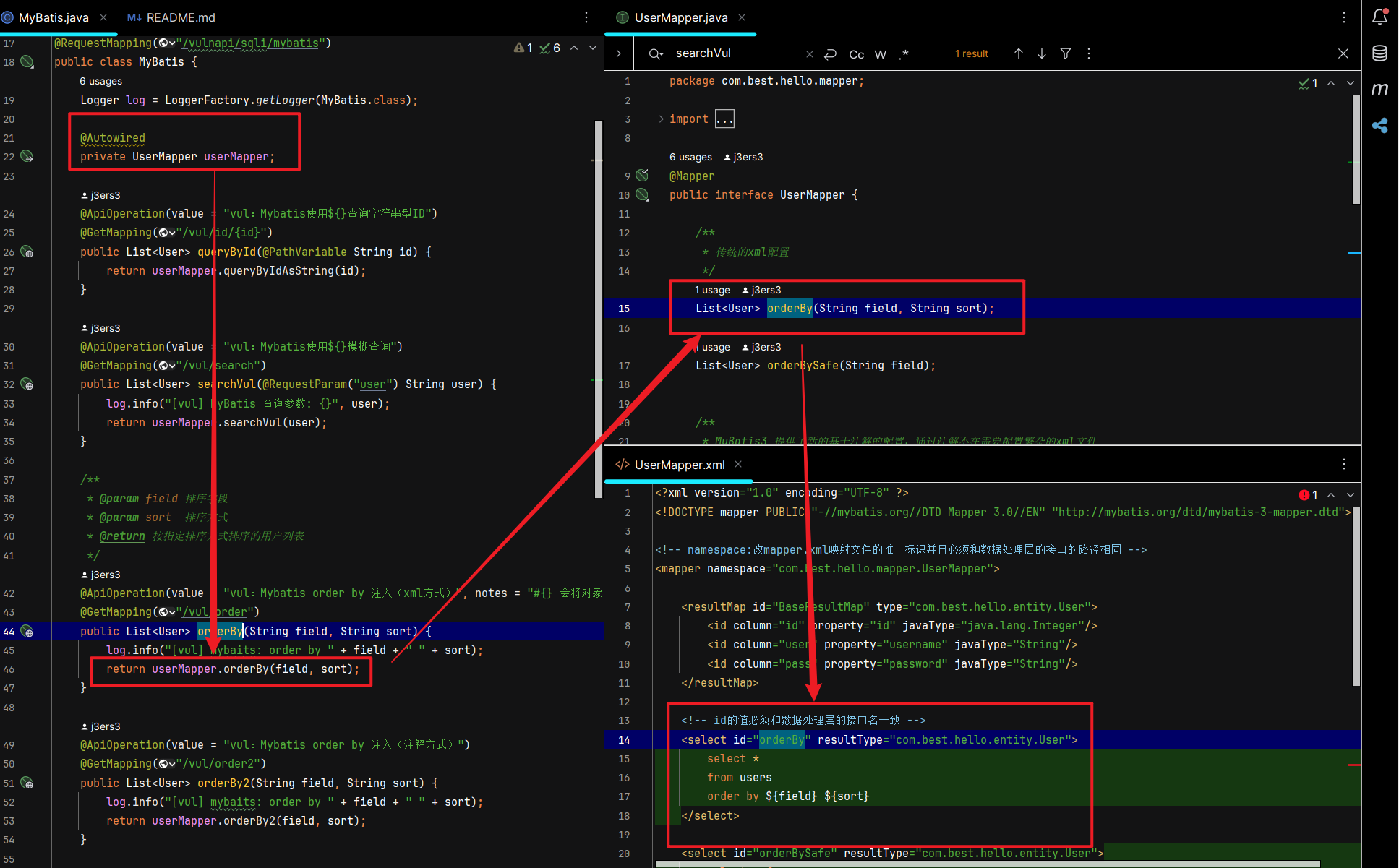Screen dimensions: 1399x868
Task: Click the new line icon in search bar
Action: (830, 53)
